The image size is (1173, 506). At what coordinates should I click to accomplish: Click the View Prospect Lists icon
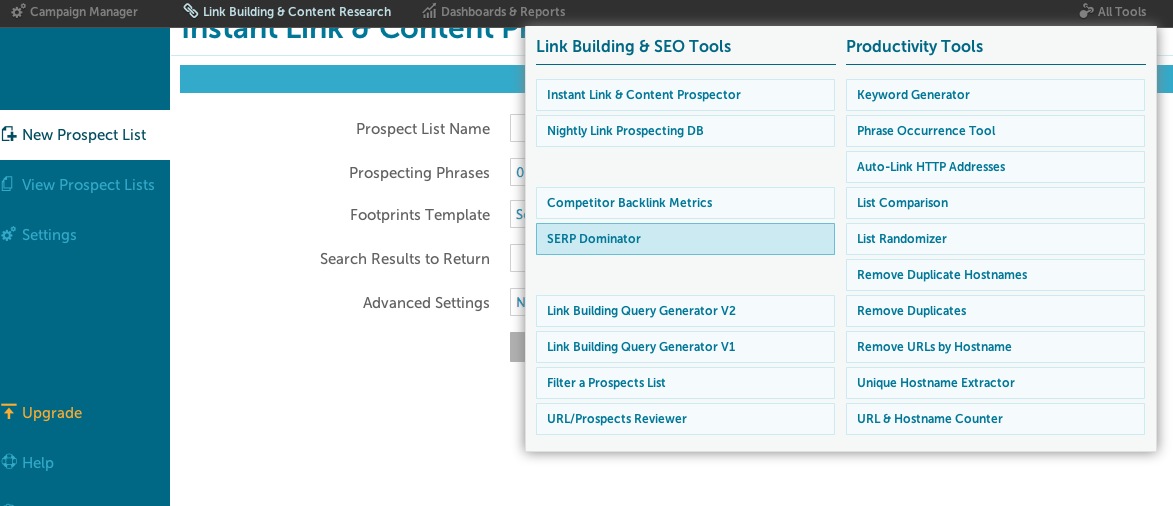coord(8,184)
